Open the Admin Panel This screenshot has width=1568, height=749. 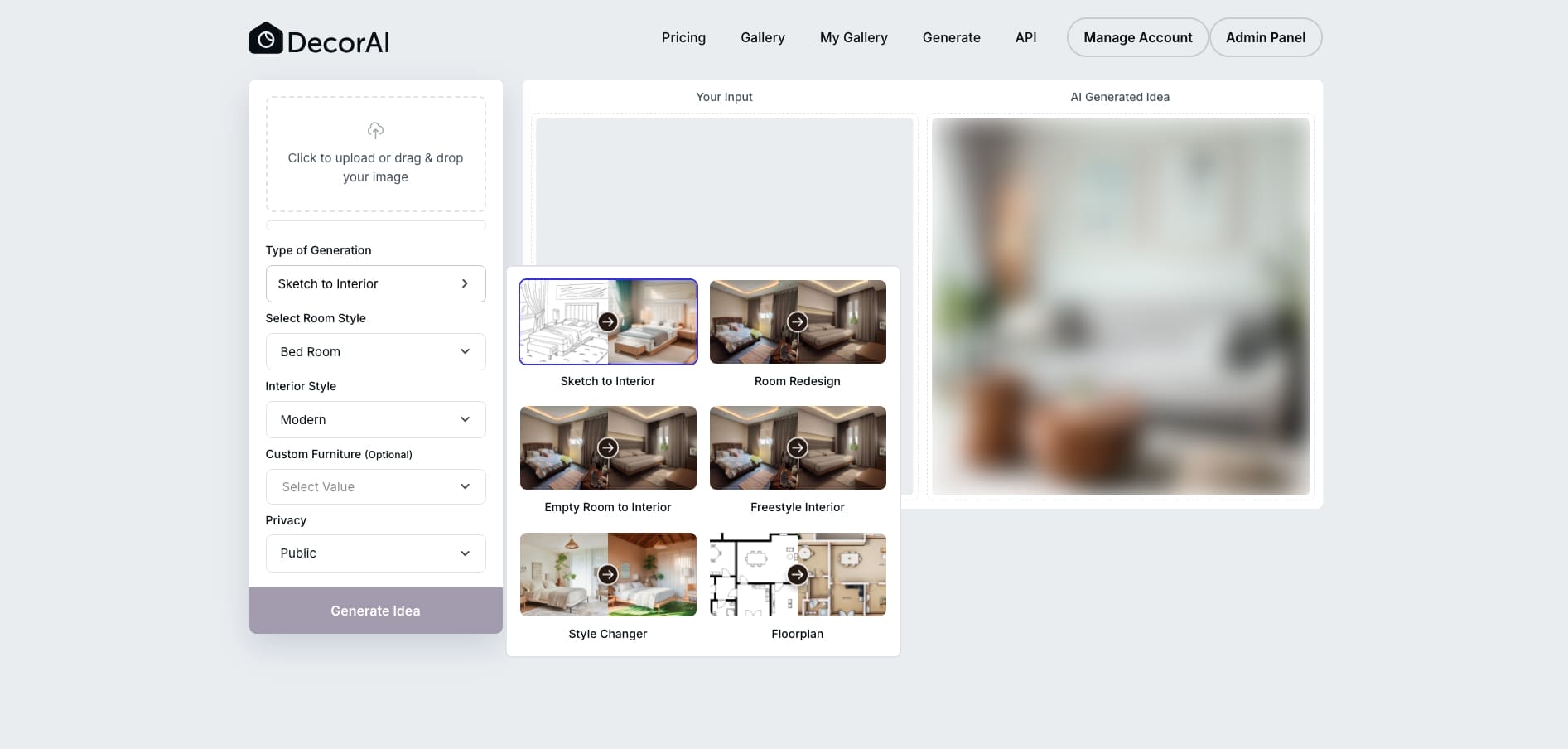pos(1265,37)
